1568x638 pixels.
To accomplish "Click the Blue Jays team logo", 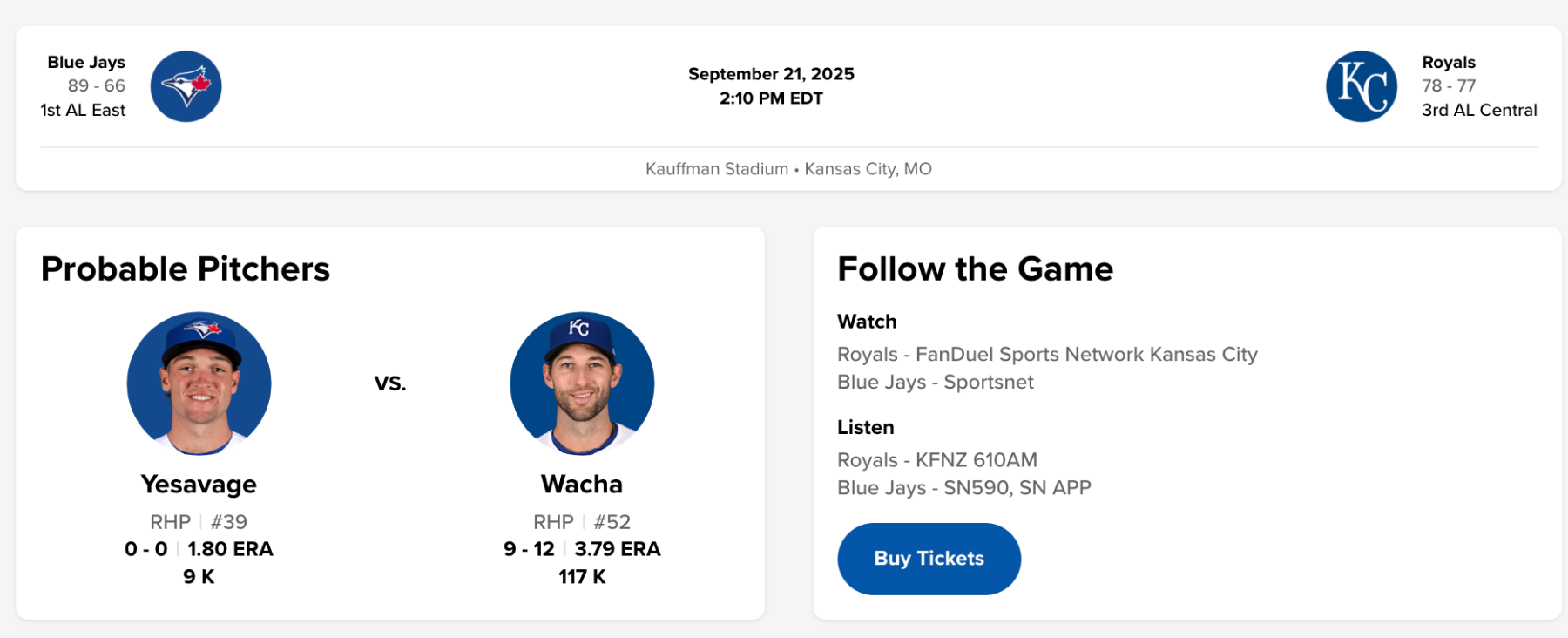I will [x=186, y=86].
